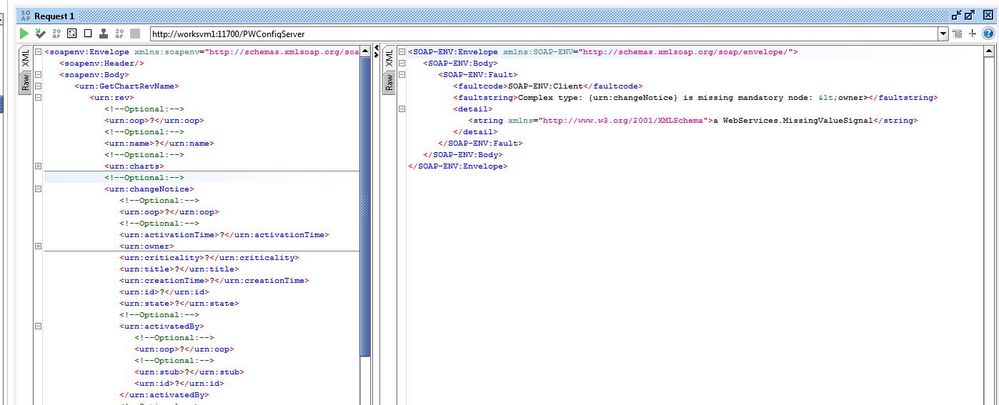Add request to TestCase using the checkmark icon
Viewport: 999px width, 405px height.
coord(41,34)
